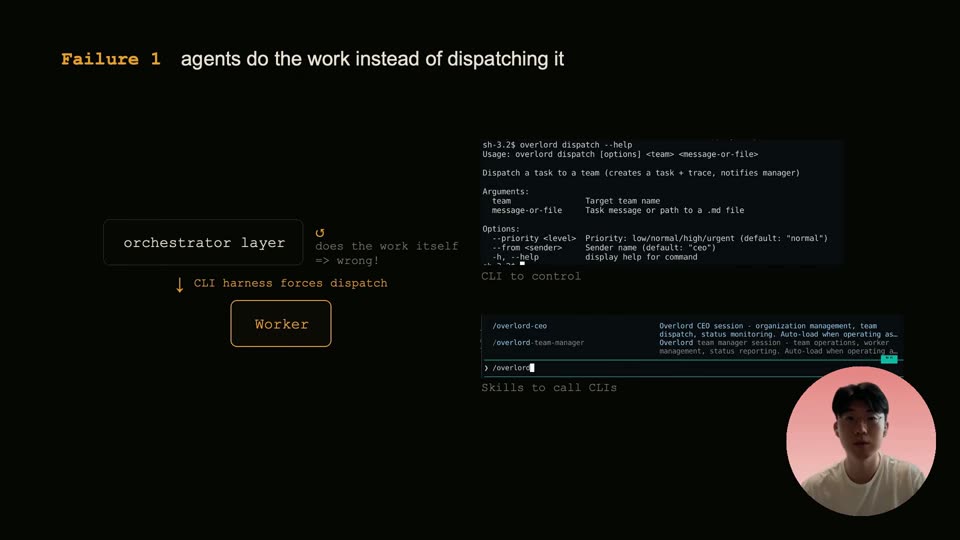This screenshot has height=540, width=960.
Task: Click the teal indicator badge in the skills terminal
Action: [889, 359]
